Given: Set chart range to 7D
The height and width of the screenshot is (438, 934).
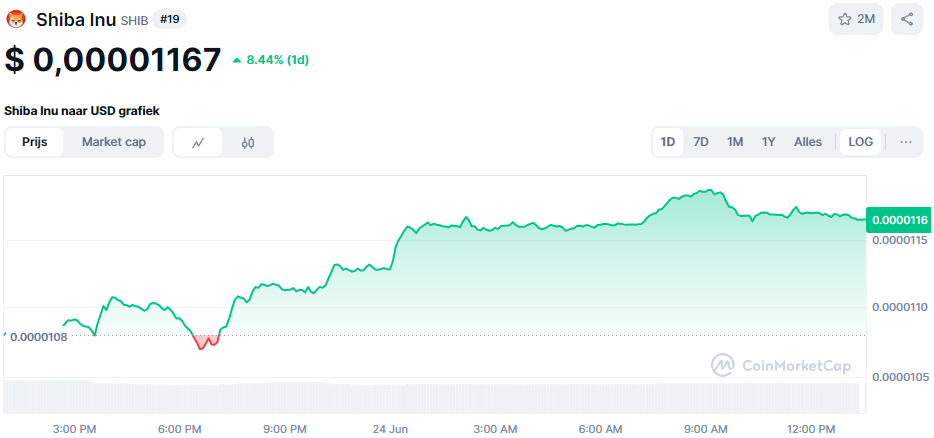Looking at the screenshot, I should point(701,142).
